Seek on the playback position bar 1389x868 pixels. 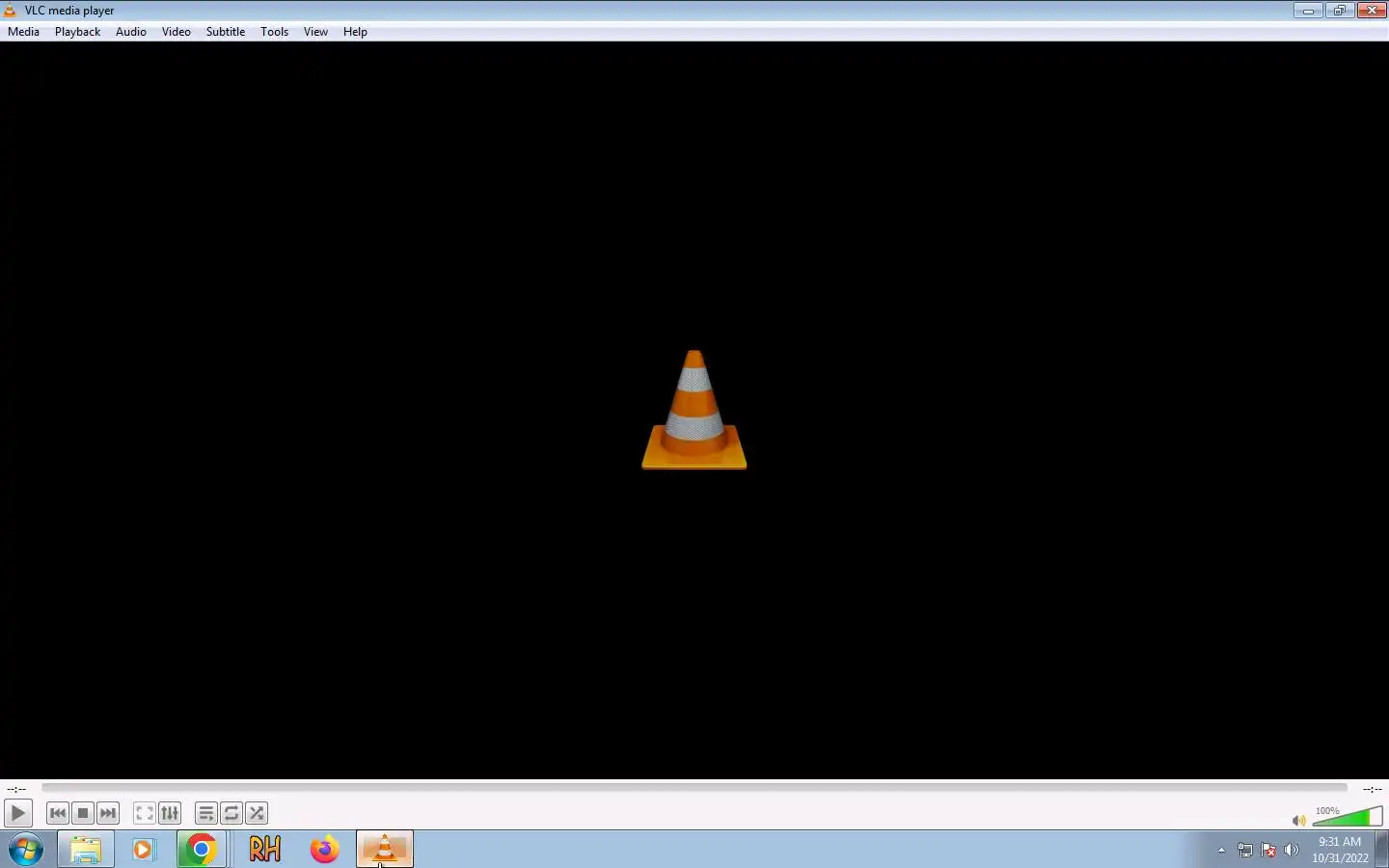(694, 788)
